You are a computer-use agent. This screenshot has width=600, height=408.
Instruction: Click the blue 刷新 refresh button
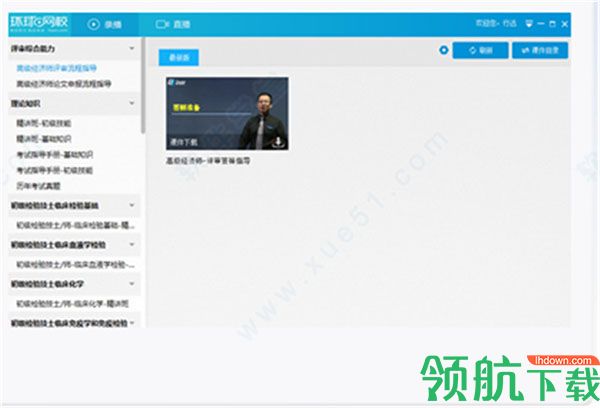(x=481, y=50)
